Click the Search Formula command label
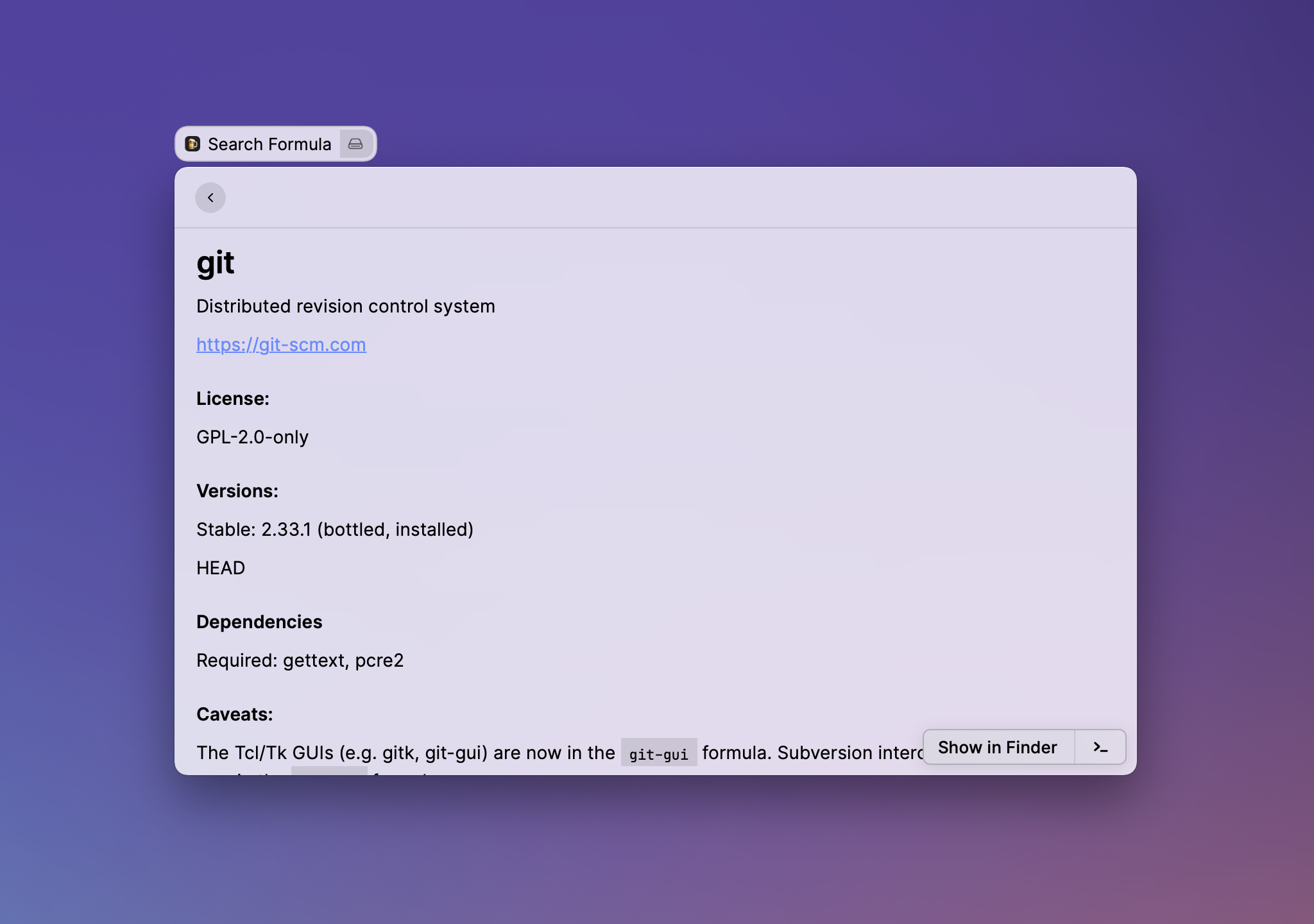1314x924 pixels. pyautogui.click(x=269, y=144)
